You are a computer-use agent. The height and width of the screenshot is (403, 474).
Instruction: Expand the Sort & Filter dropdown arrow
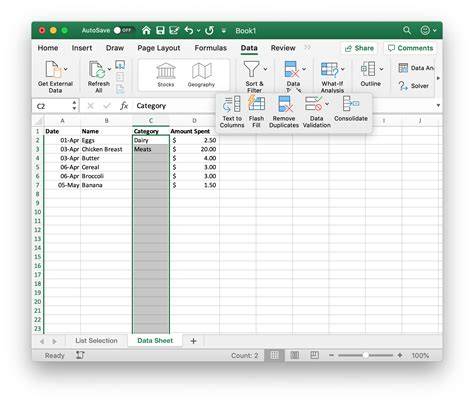tap(265, 69)
